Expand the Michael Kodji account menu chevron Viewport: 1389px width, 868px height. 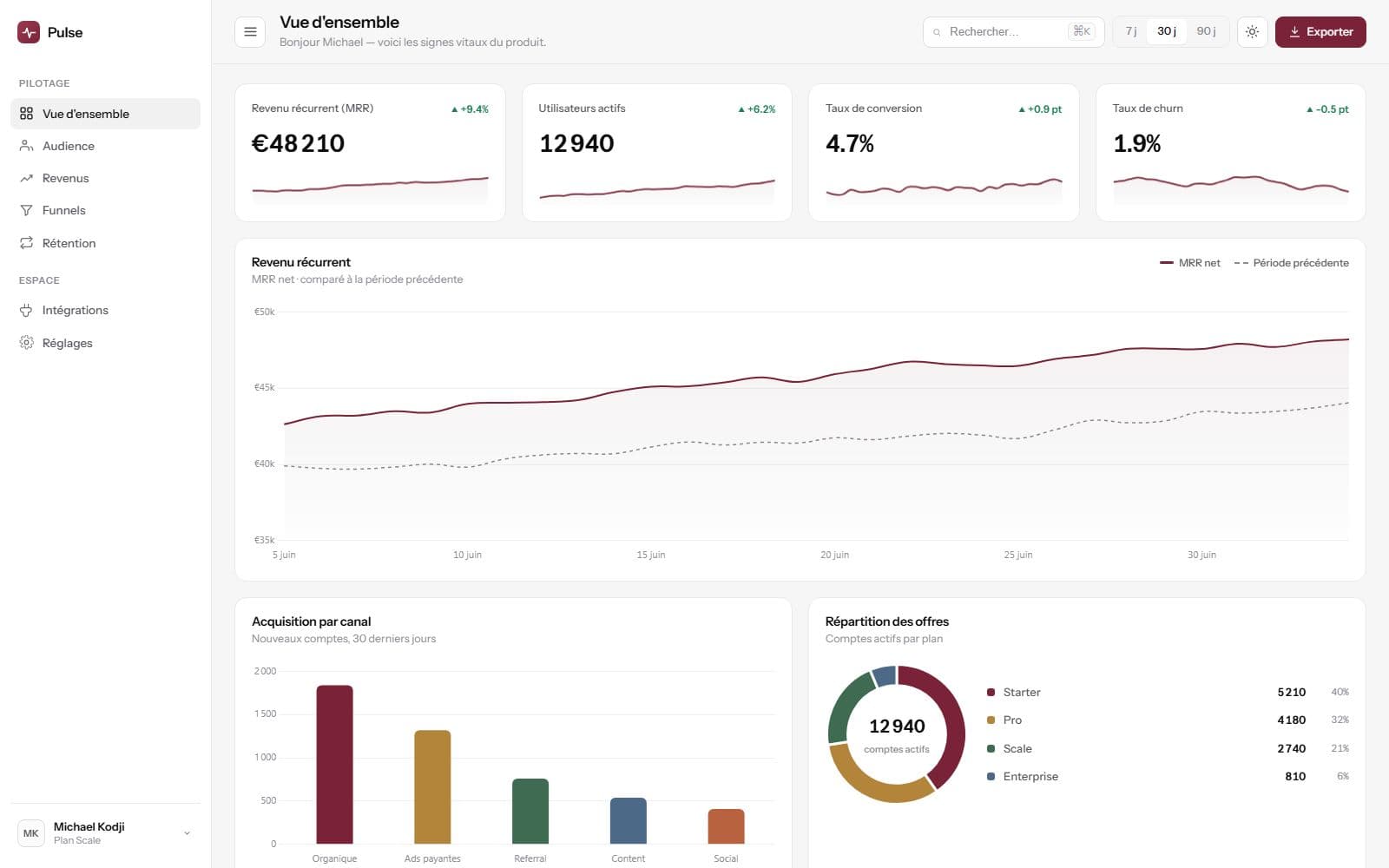(x=187, y=833)
